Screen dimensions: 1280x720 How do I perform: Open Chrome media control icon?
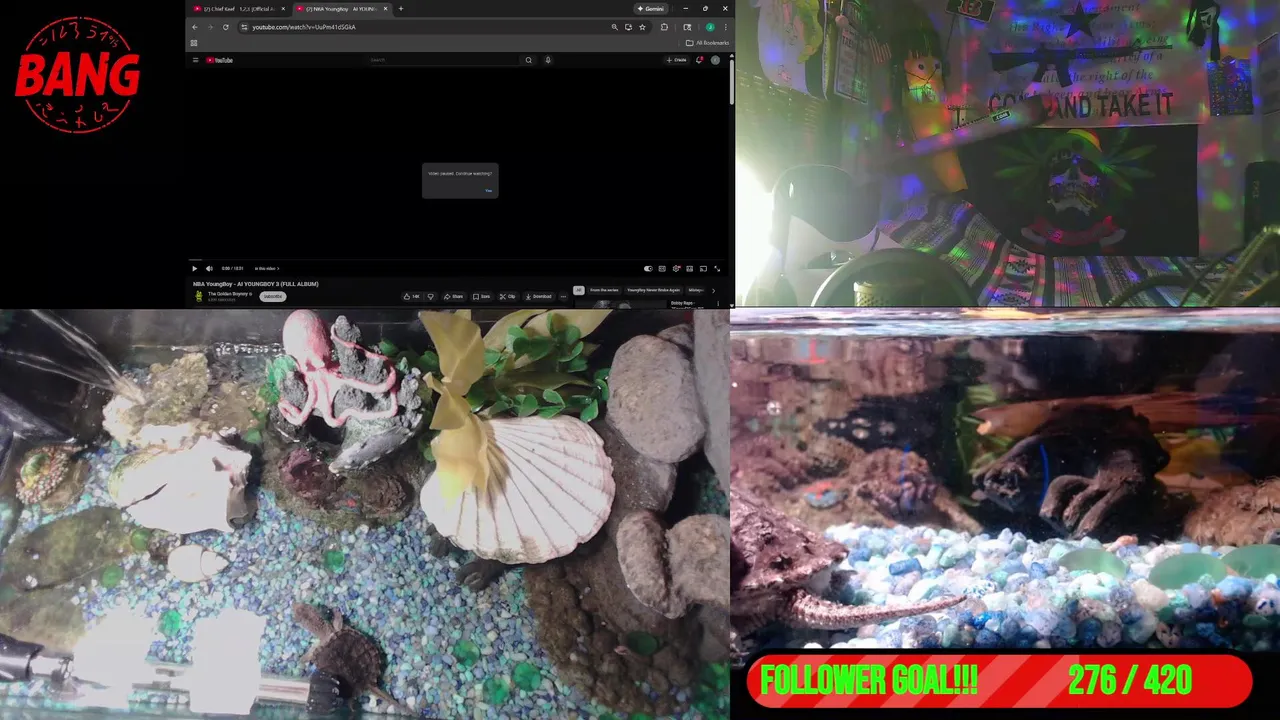coord(687,27)
